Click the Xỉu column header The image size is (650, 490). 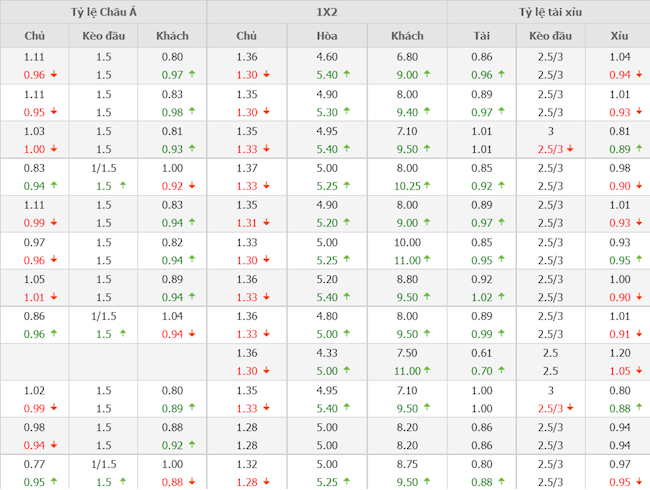coord(619,36)
